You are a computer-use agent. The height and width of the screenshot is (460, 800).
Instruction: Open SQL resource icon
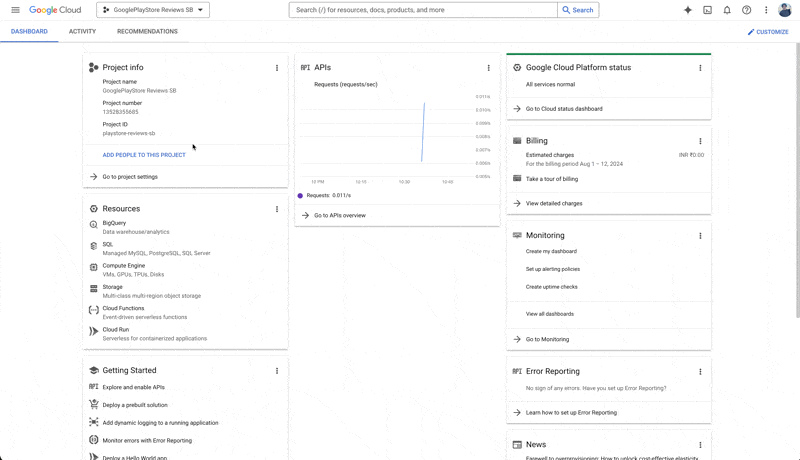93,246
